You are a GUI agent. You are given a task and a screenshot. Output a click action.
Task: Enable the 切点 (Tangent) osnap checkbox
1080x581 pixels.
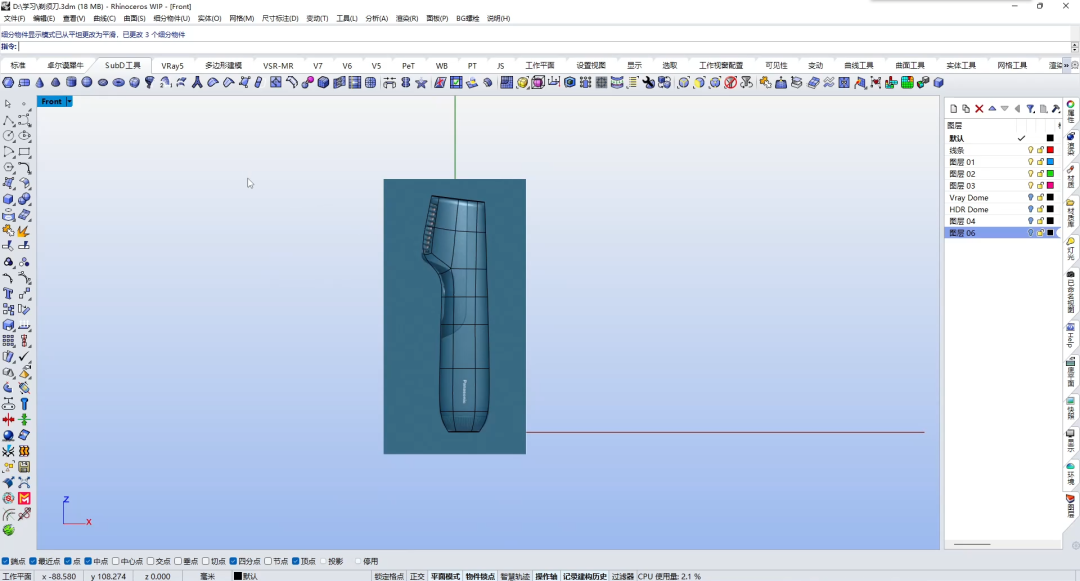(x=205, y=561)
